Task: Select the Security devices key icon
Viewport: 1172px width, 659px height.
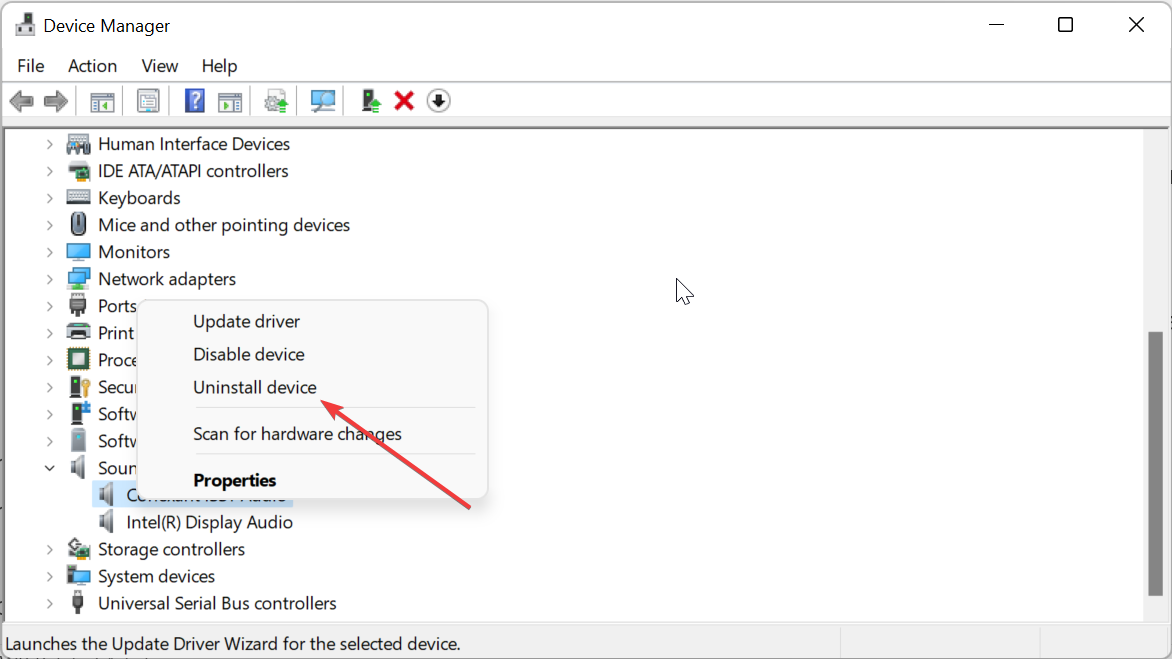Action: [79, 386]
